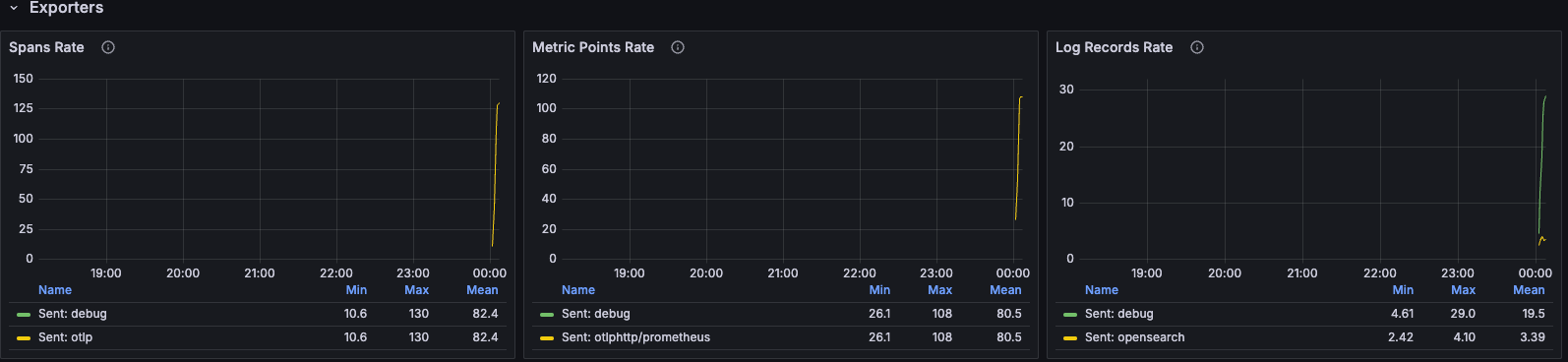Sort Metric Points Rate legend by Max
1568x362 pixels.
coord(939,290)
